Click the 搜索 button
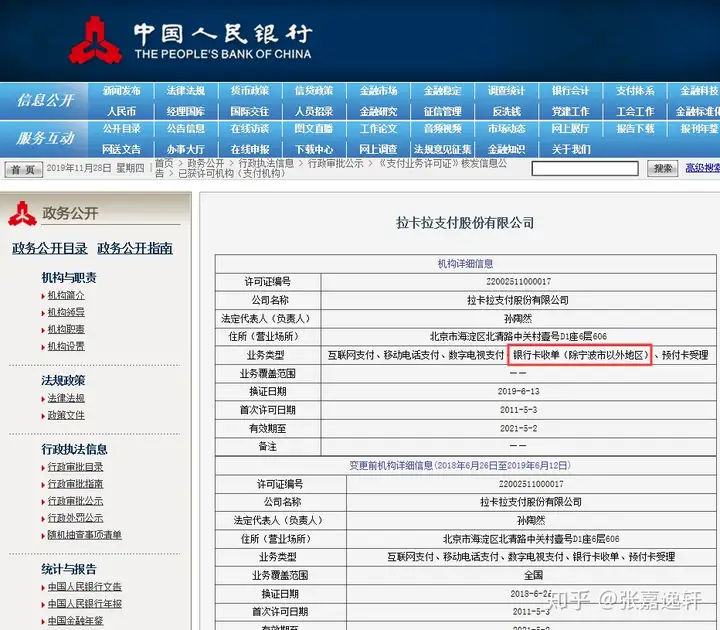Screen dimensions: 720x630 click(663, 169)
